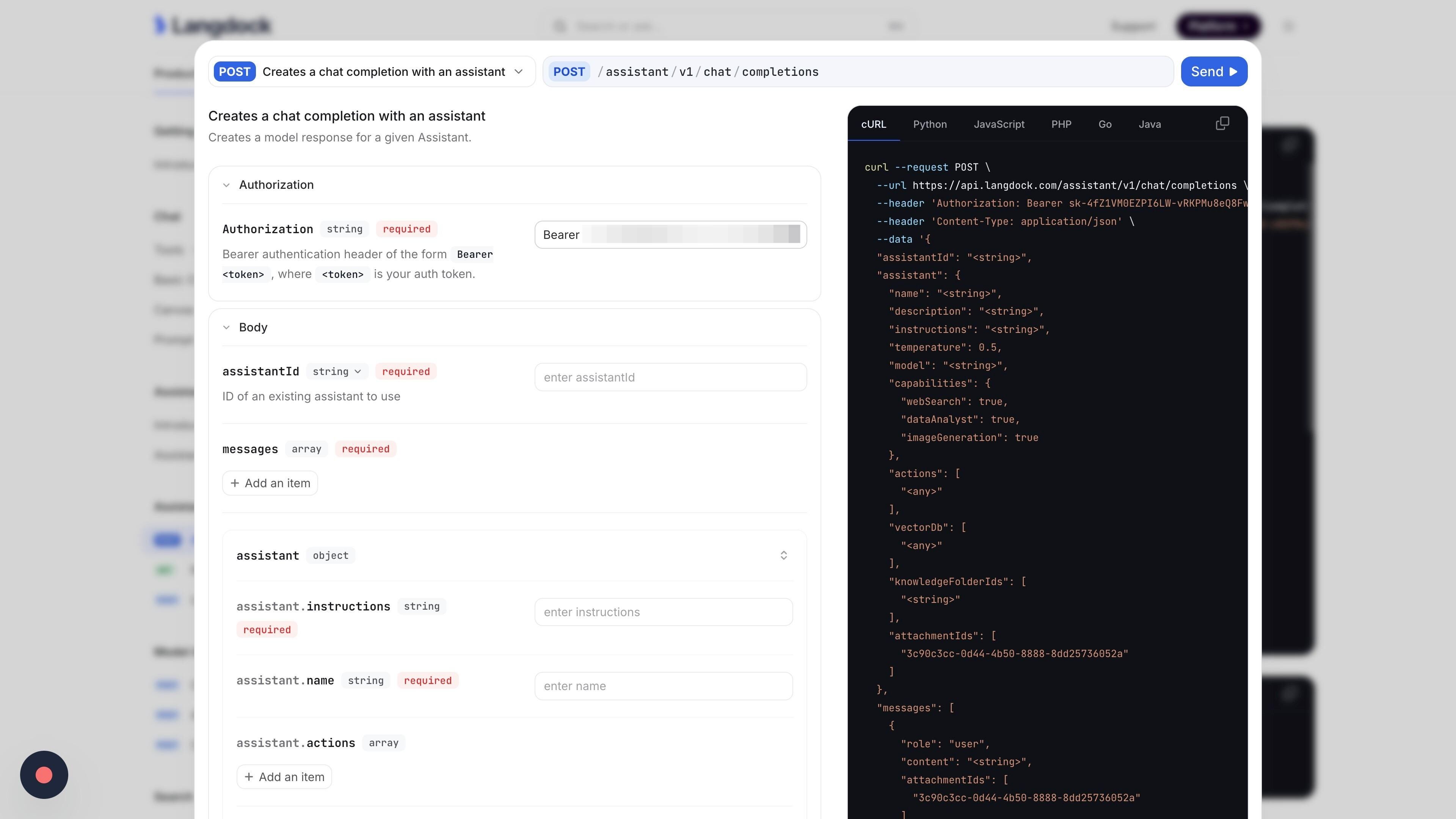
Task: Focus the enter assistantId text field
Action: point(670,377)
